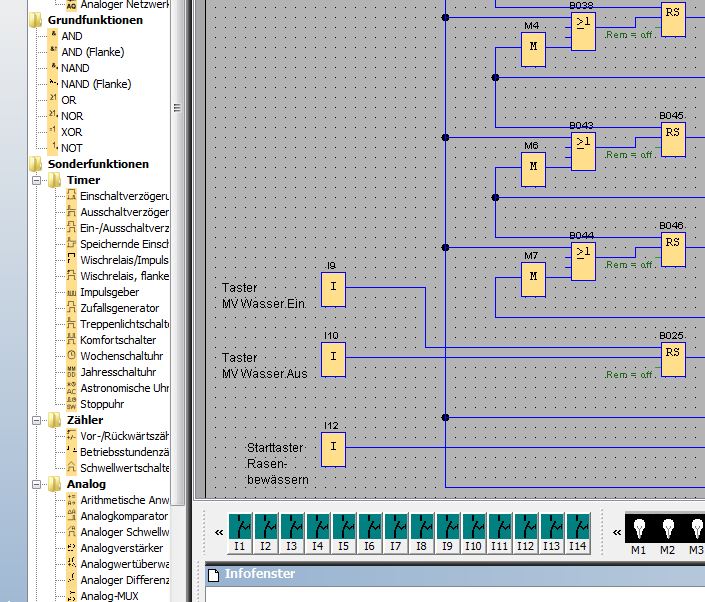
Task: Select the B025 RS latch block
Action: click(x=672, y=358)
